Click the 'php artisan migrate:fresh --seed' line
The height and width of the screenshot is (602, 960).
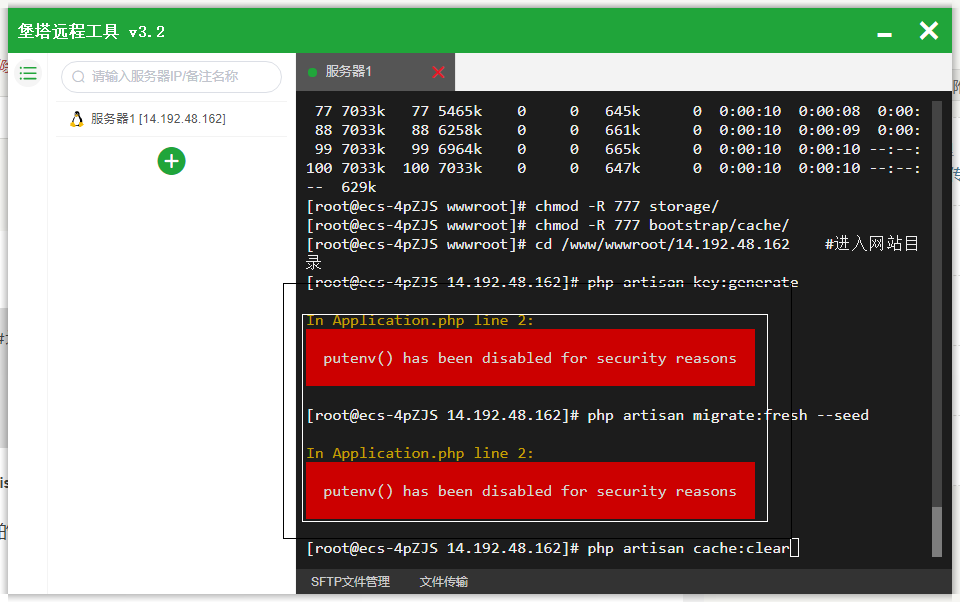click(587, 415)
